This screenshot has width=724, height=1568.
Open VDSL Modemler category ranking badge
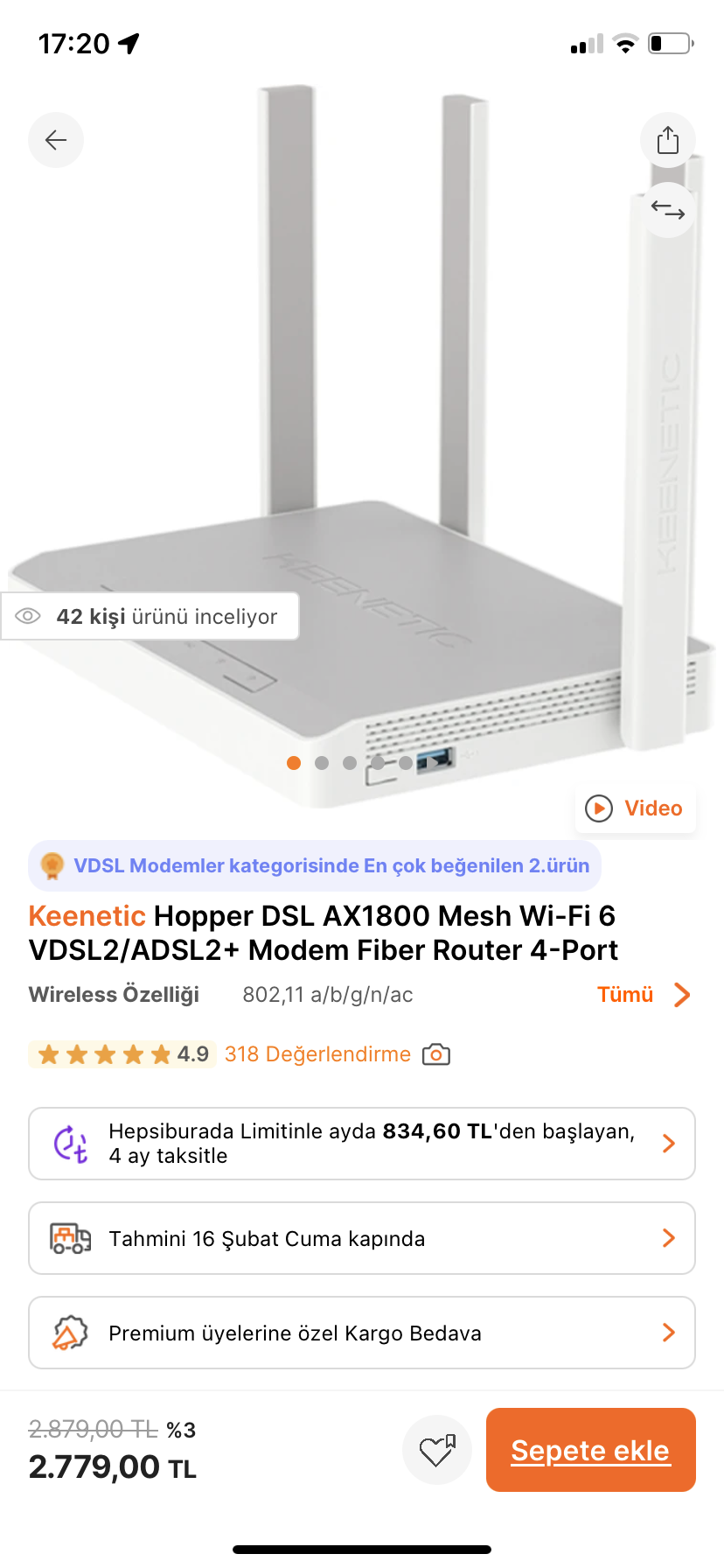pos(315,865)
